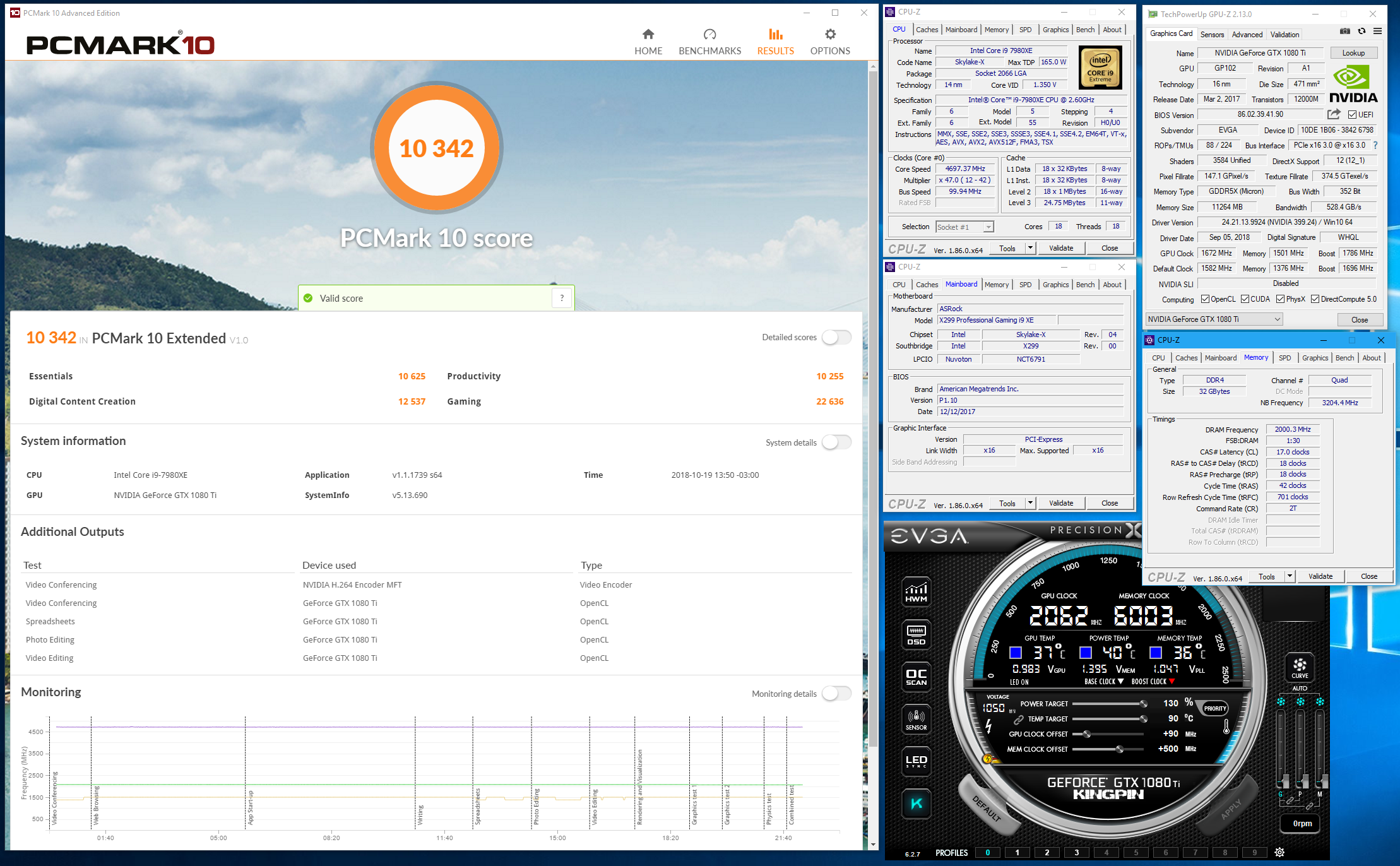Toggle the DirectCompute 5.0 checkbox
The height and width of the screenshot is (866, 1400).
[1315, 299]
